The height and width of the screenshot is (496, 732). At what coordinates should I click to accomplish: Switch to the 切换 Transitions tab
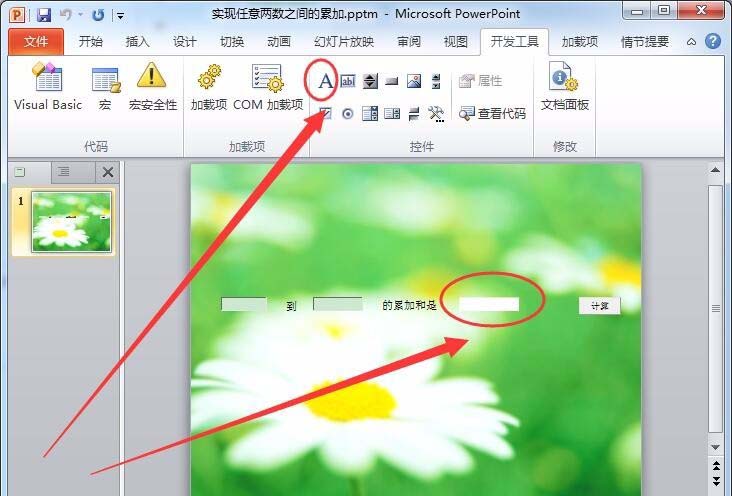(x=232, y=42)
